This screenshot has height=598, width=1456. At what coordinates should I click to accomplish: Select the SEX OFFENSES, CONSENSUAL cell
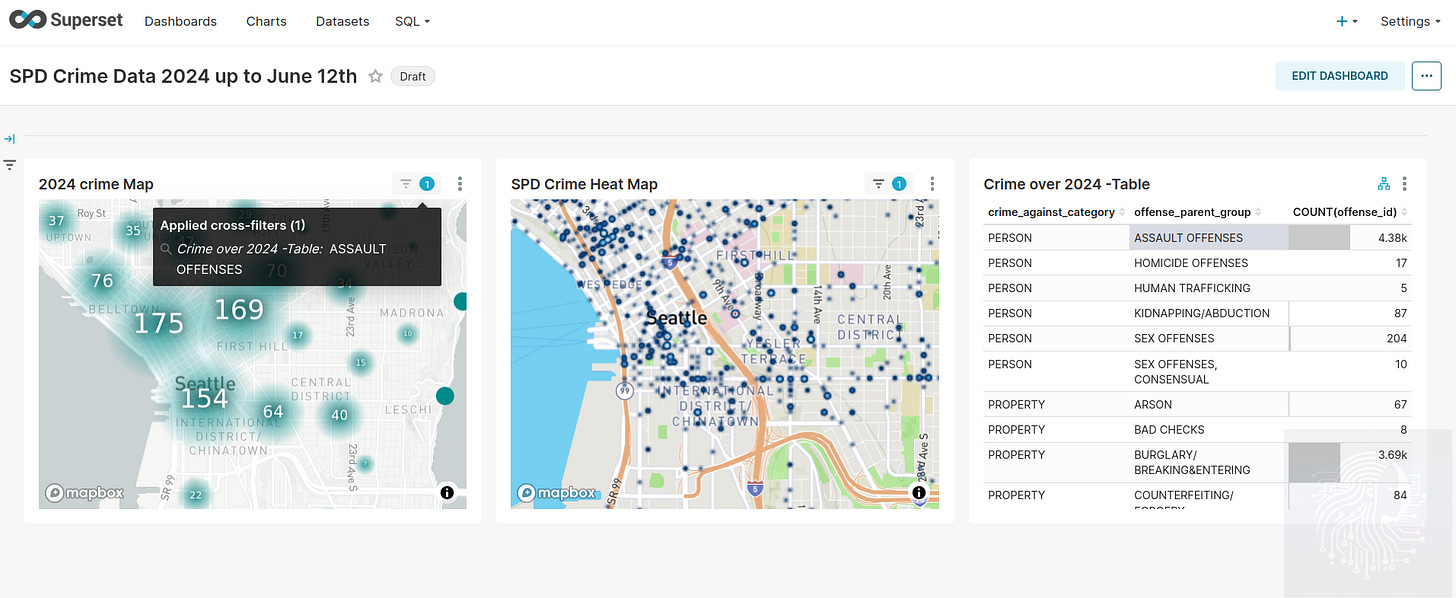(1209, 372)
